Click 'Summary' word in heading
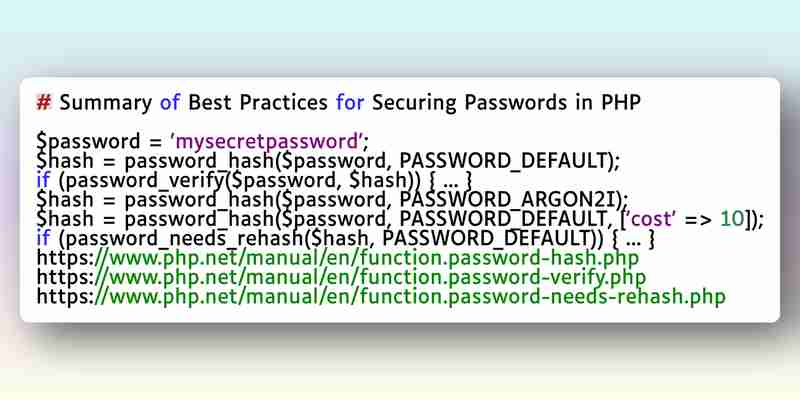Image resolution: width=800 pixels, height=400 pixels. point(106,103)
